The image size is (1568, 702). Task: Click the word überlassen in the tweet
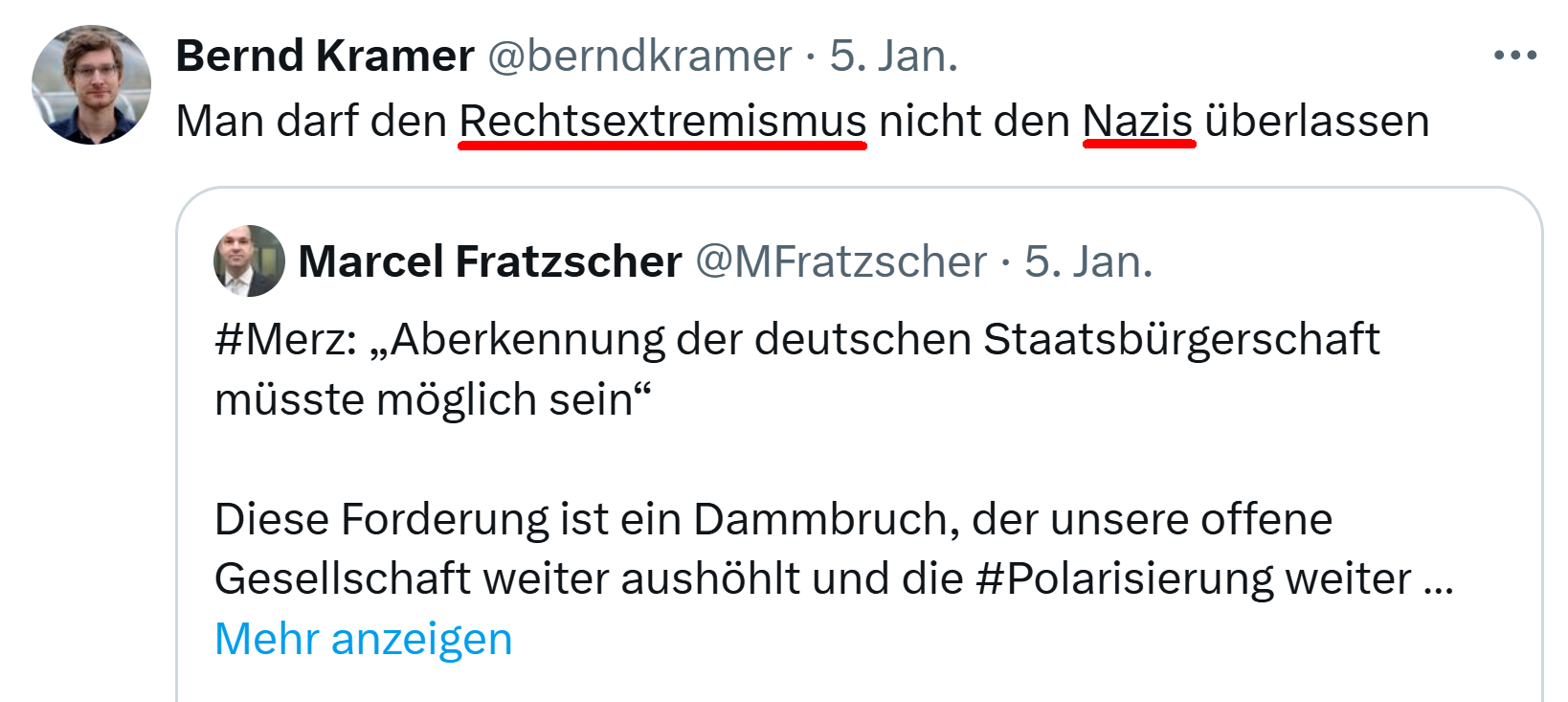[1316, 122]
